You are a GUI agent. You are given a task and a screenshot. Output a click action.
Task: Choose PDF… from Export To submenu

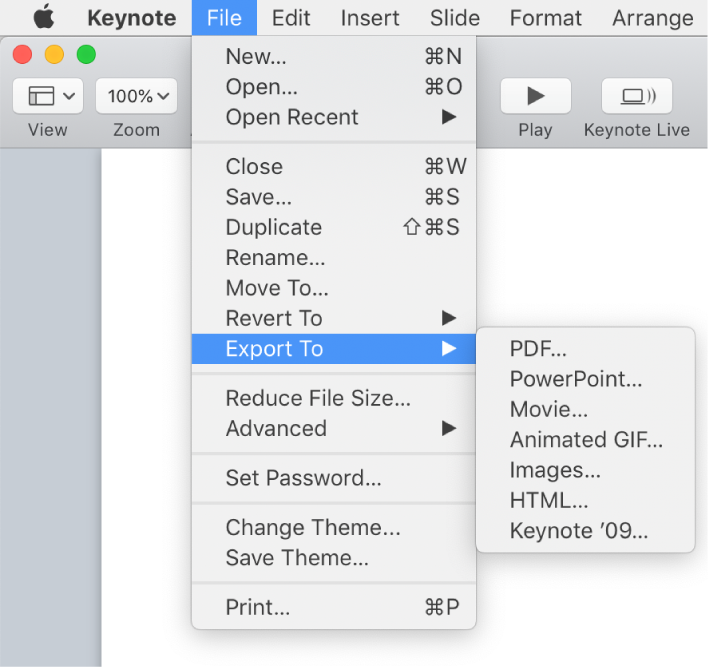(538, 349)
